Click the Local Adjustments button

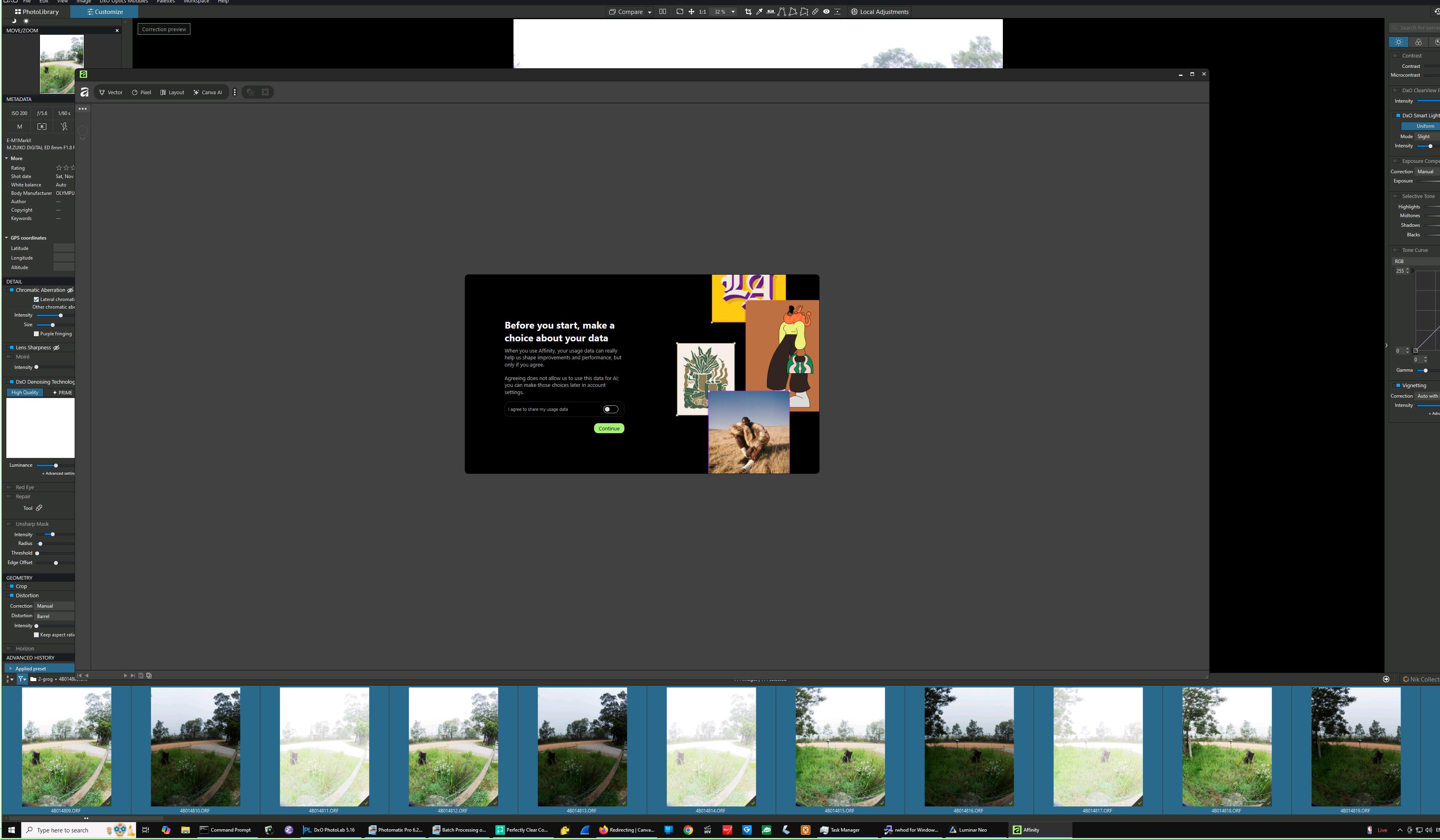pyautogui.click(x=879, y=12)
